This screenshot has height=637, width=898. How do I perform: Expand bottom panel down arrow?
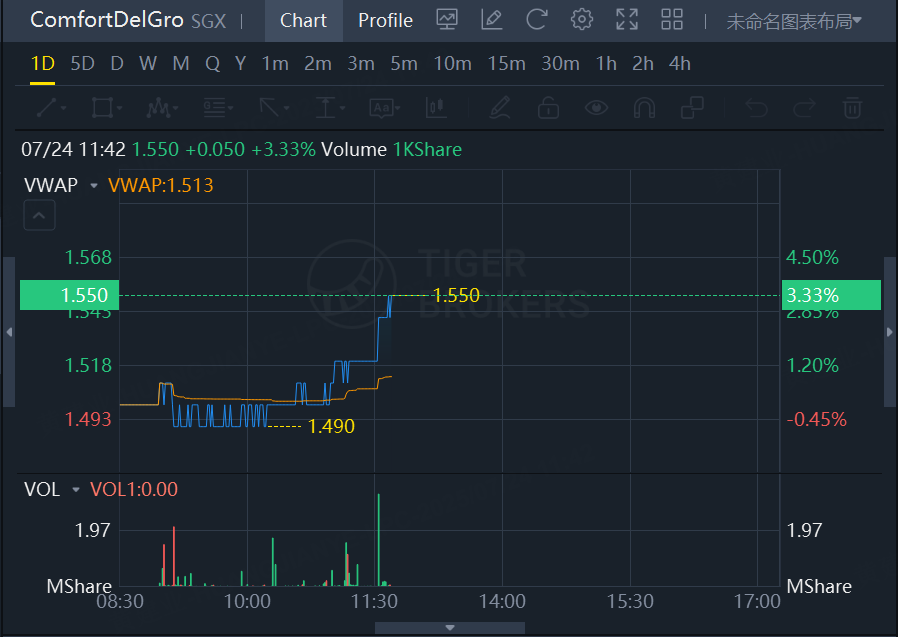(x=450, y=628)
